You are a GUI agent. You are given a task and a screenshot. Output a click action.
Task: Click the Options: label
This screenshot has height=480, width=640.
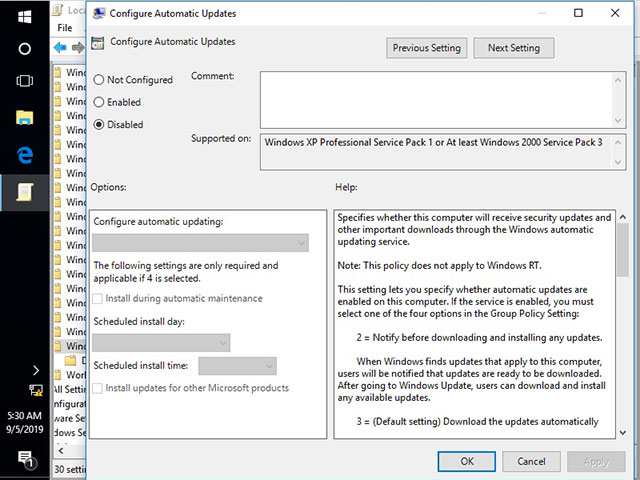[x=108, y=187]
